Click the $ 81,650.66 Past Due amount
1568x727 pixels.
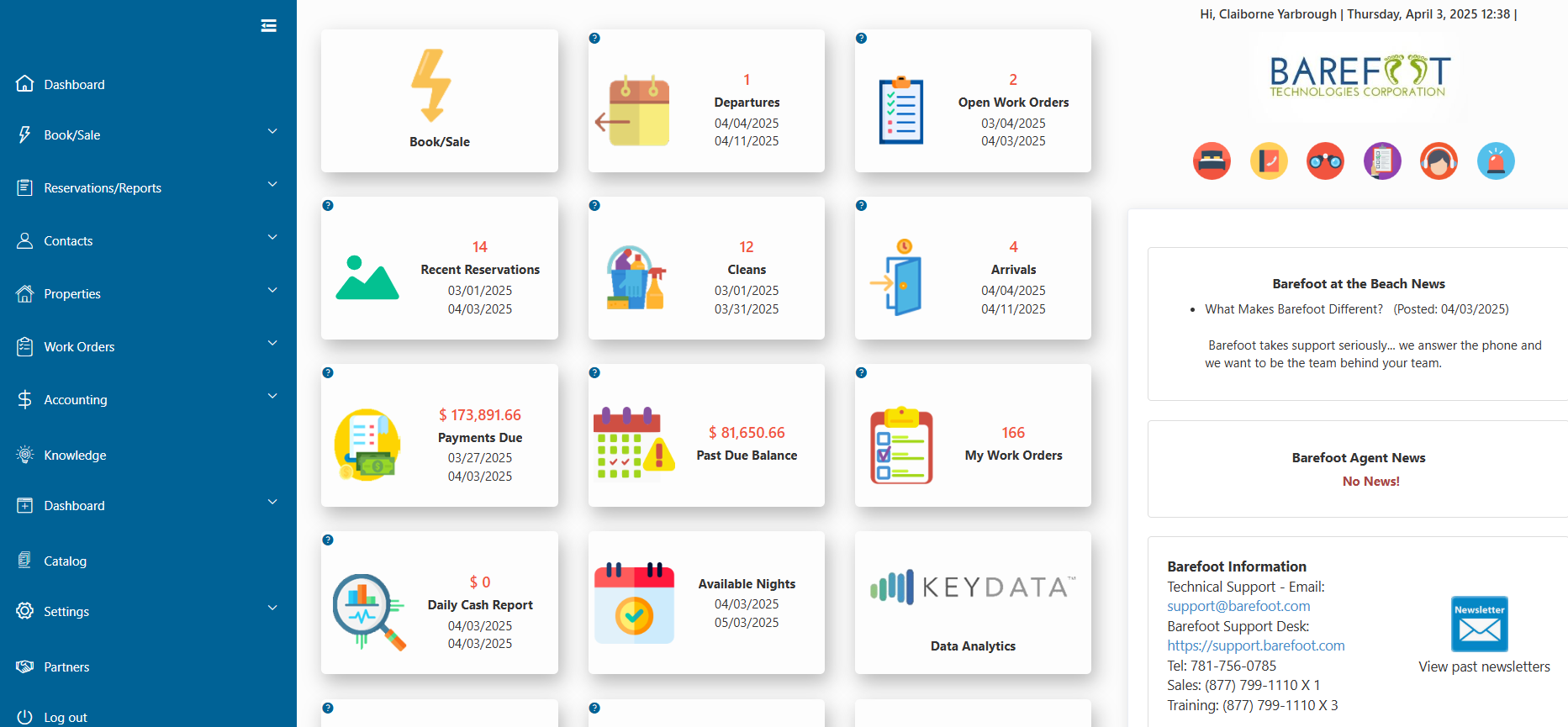click(x=747, y=433)
